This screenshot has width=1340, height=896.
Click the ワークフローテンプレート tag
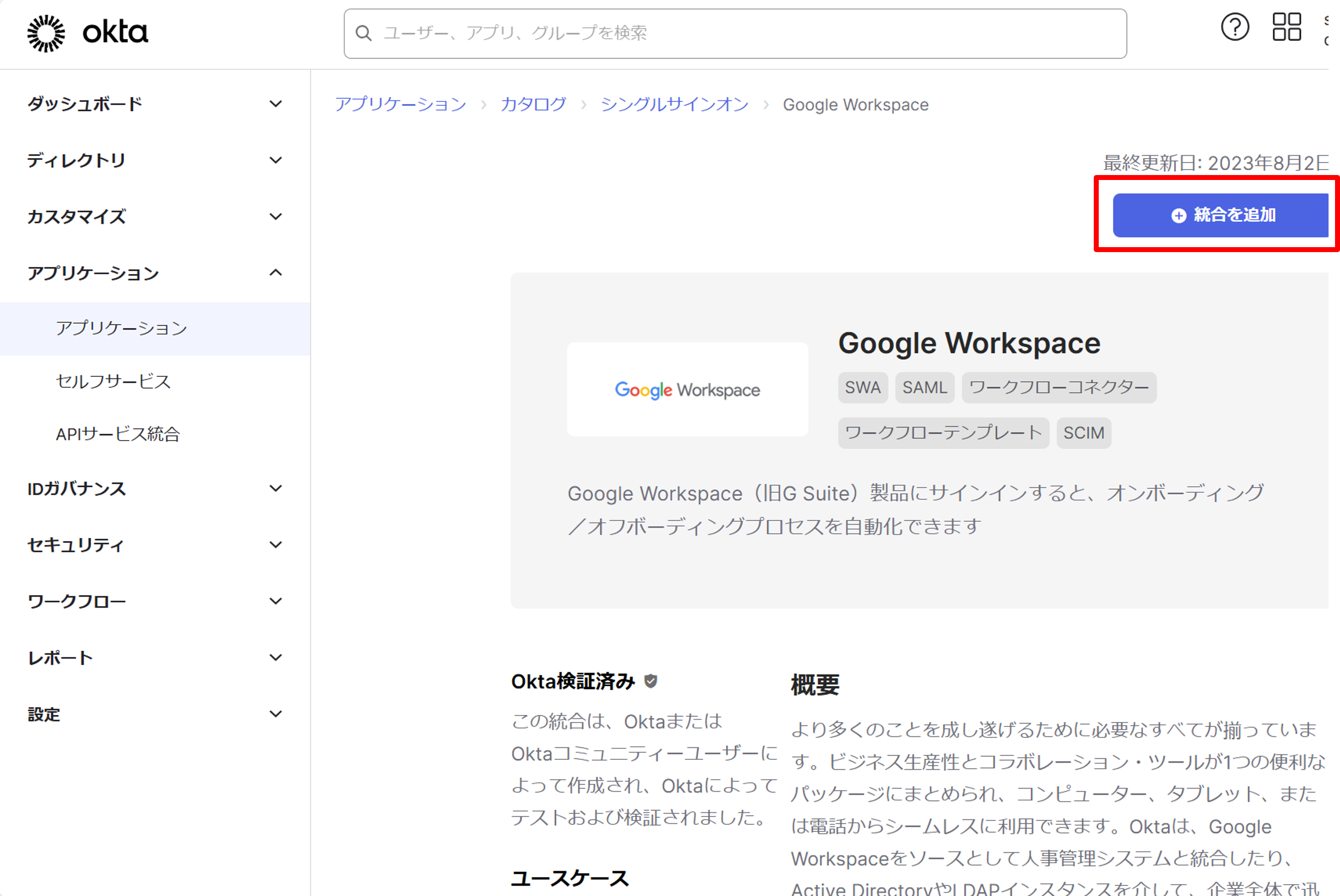[943, 433]
